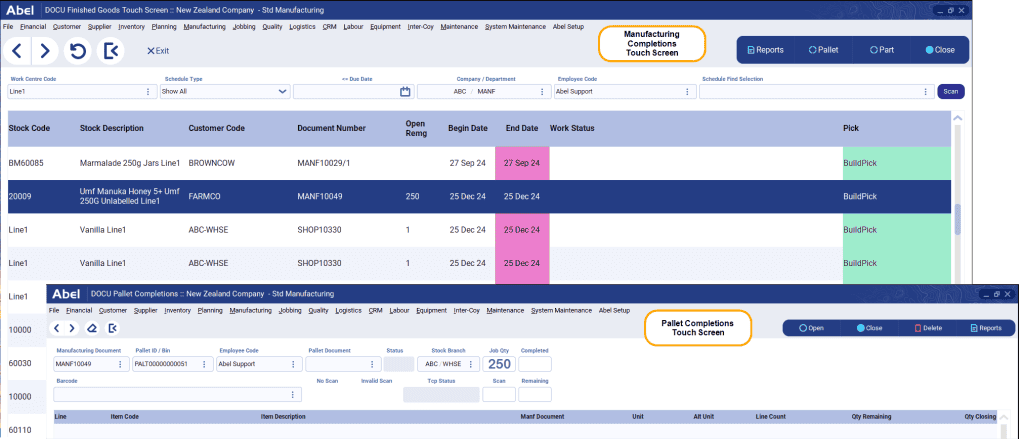The width and height of the screenshot is (1024, 444).
Task: Select the Part option in top button bar
Action: pos(880,49)
